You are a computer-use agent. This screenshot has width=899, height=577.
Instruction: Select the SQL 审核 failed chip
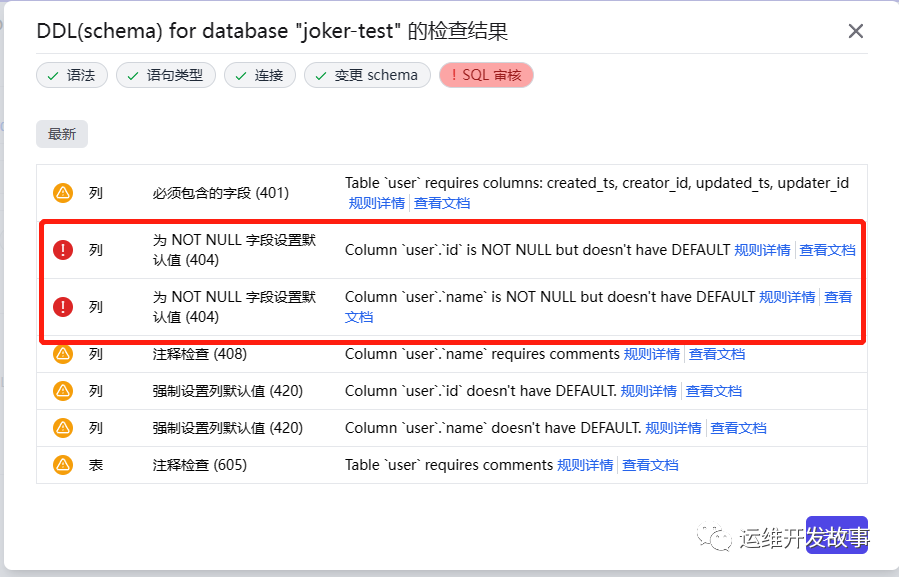(486, 75)
